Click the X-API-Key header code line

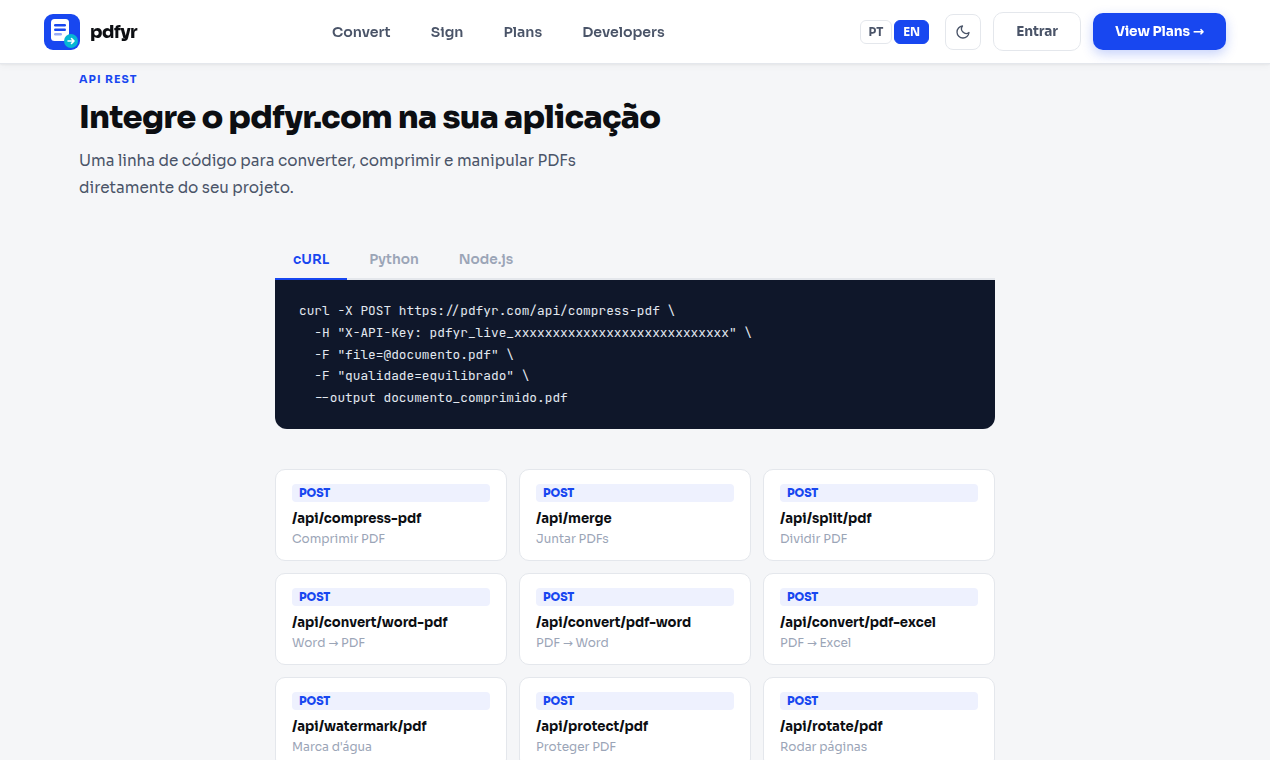(x=533, y=332)
